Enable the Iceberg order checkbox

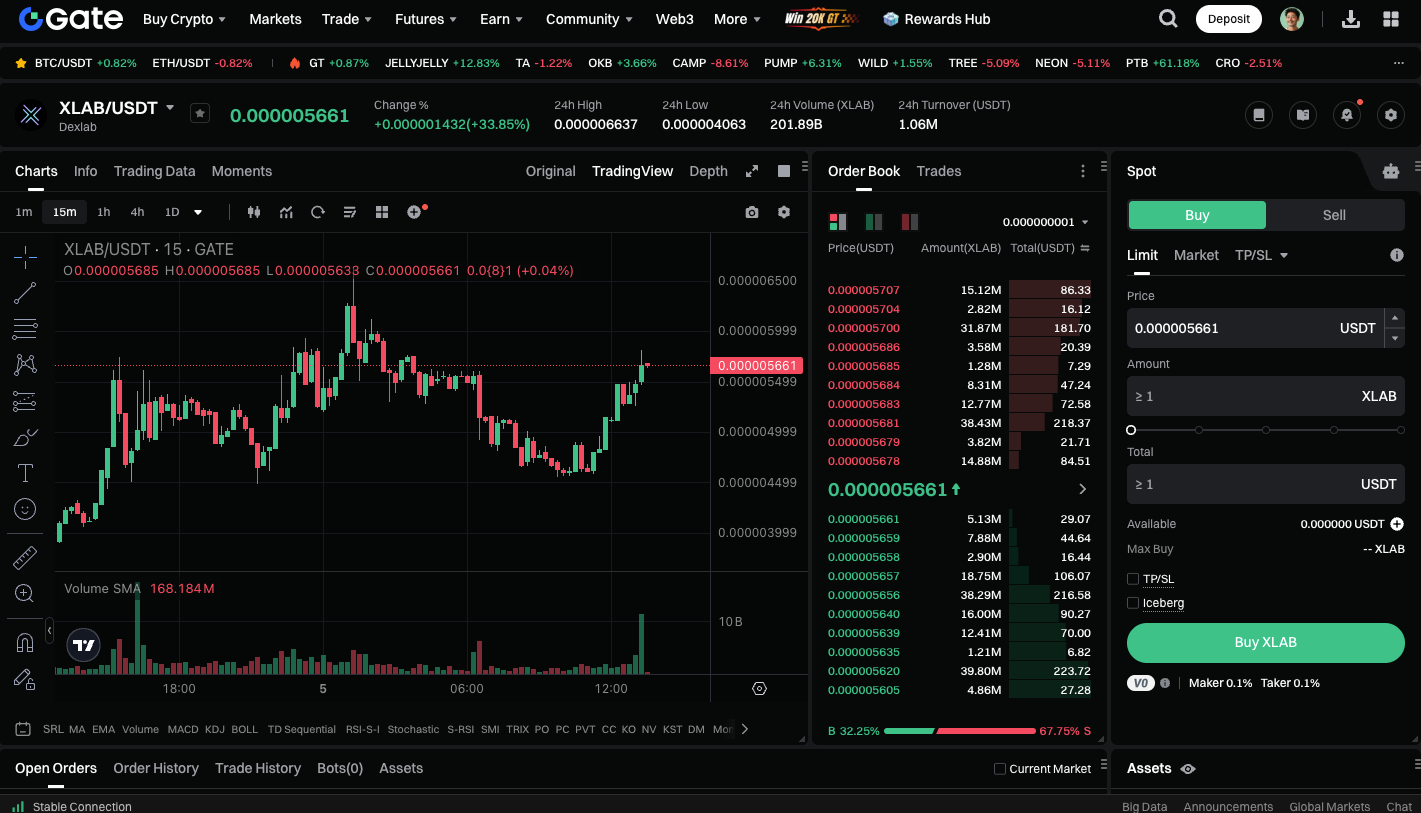coord(1133,603)
